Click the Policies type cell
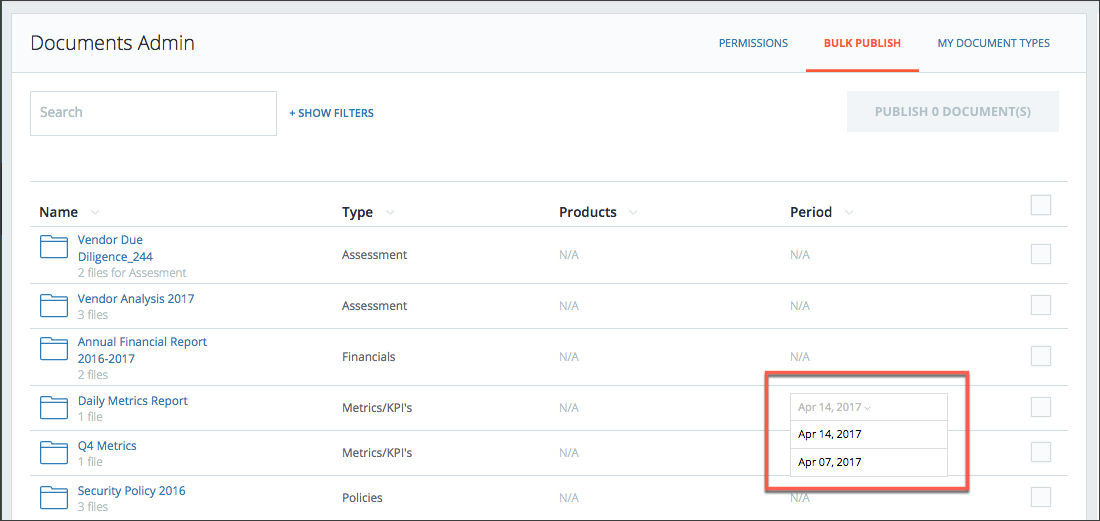 click(x=362, y=498)
